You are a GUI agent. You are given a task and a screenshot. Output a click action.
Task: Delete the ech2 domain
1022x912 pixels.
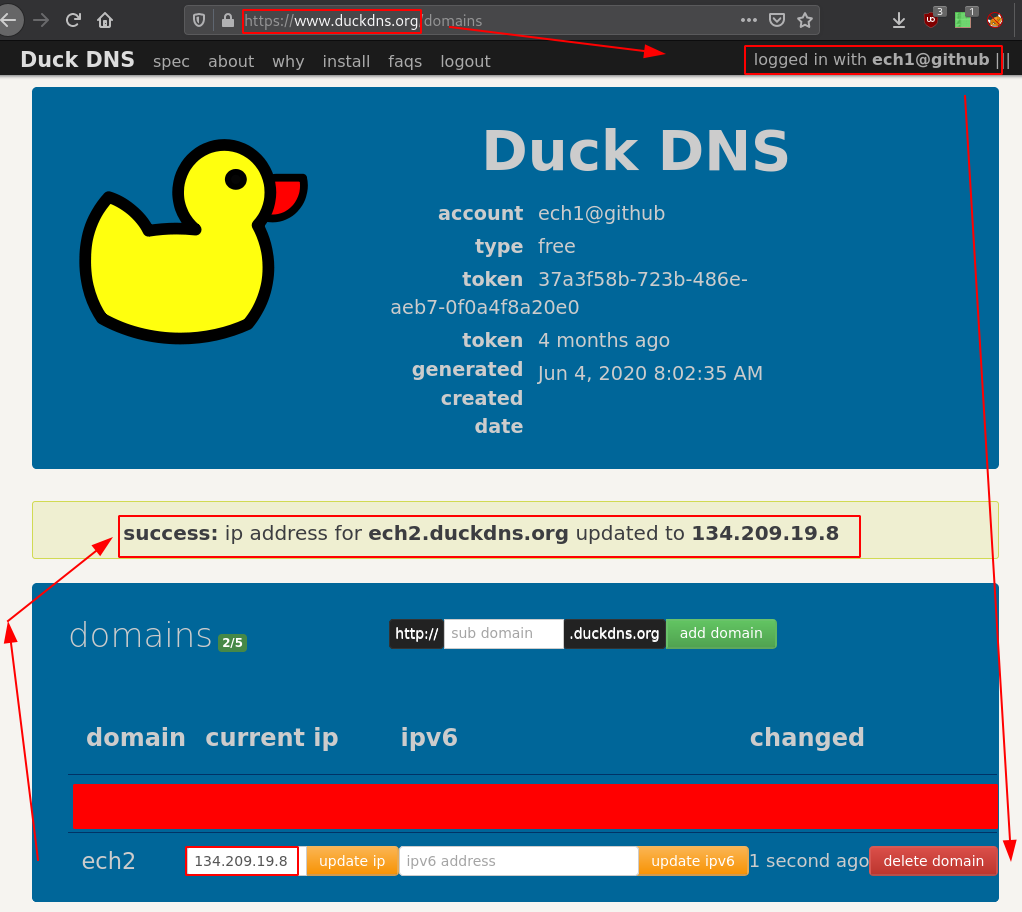933,861
